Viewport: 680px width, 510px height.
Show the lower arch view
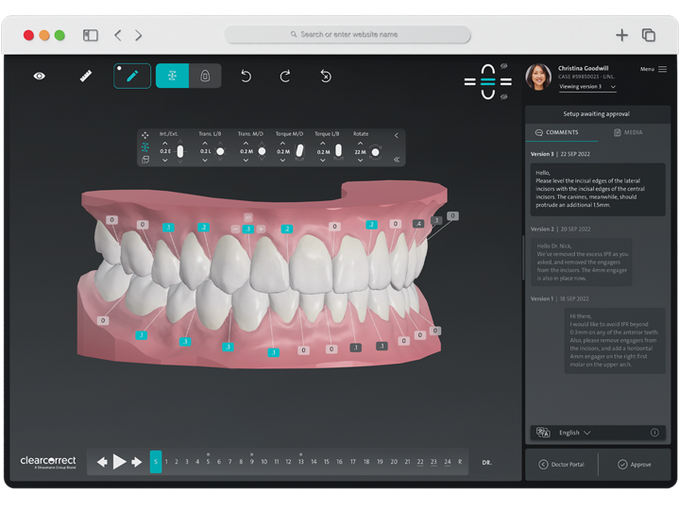pos(488,94)
